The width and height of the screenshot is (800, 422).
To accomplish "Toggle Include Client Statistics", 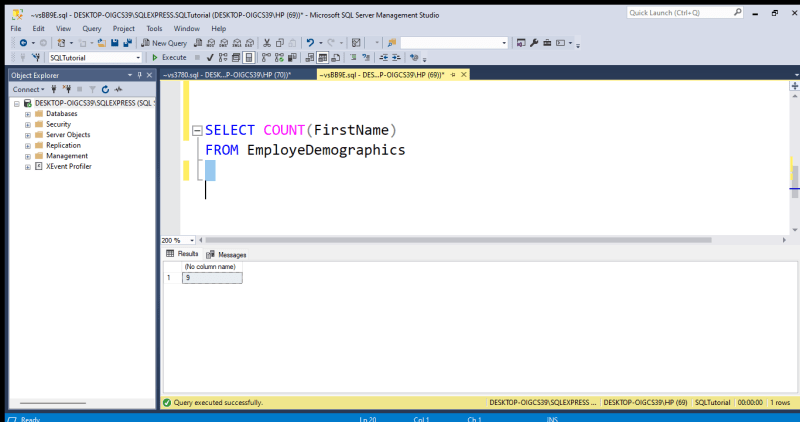I will [x=292, y=58].
